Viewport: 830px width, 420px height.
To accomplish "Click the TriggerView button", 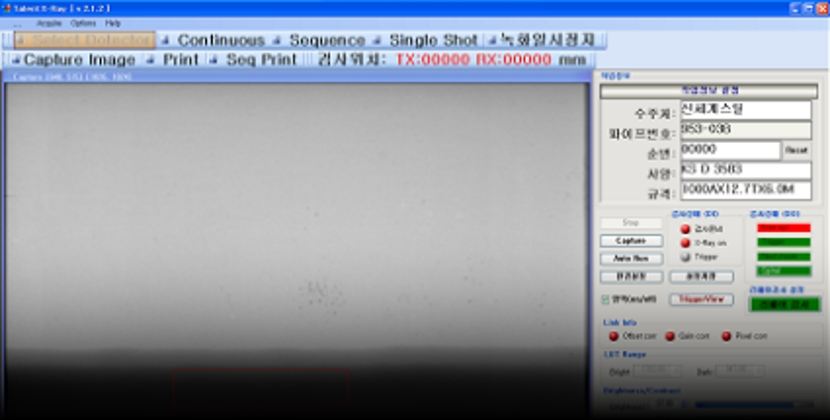I will click(x=700, y=299).
